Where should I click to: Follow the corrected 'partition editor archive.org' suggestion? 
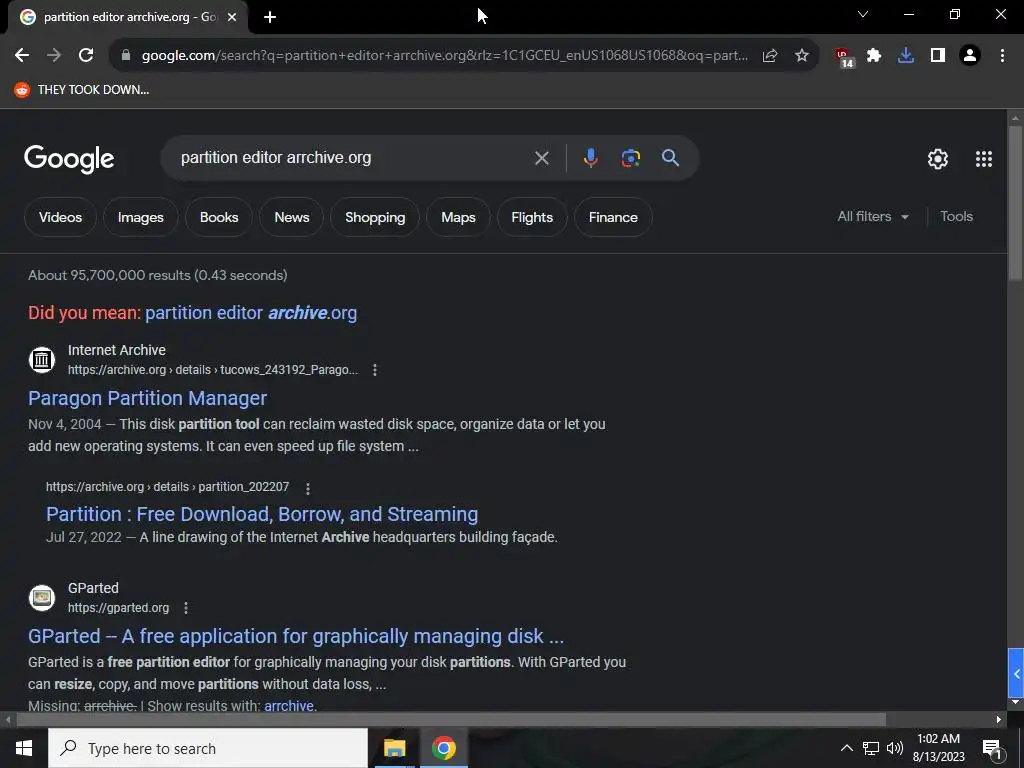point(251,313)
